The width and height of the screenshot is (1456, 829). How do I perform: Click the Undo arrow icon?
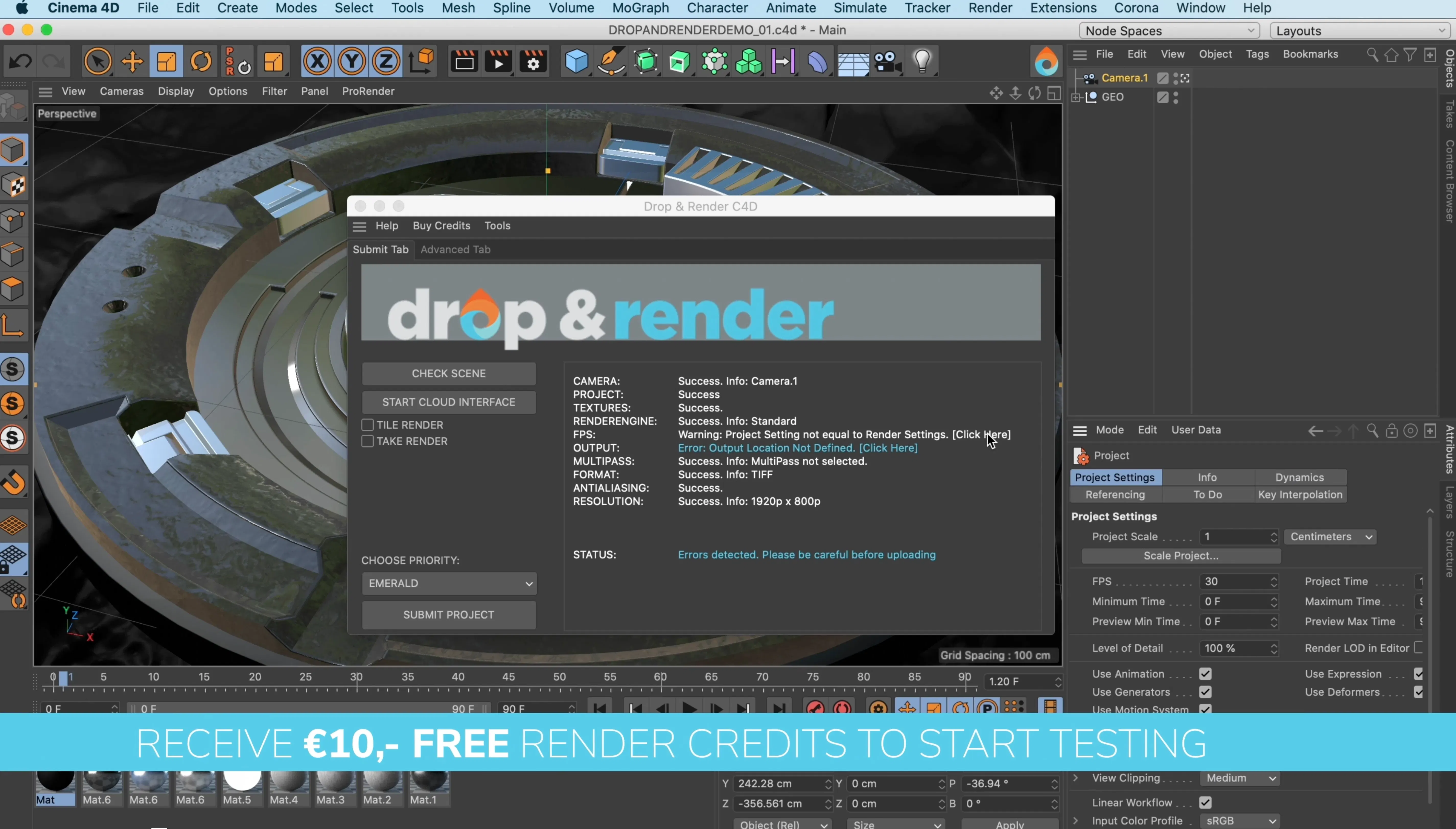click(20, 61)
